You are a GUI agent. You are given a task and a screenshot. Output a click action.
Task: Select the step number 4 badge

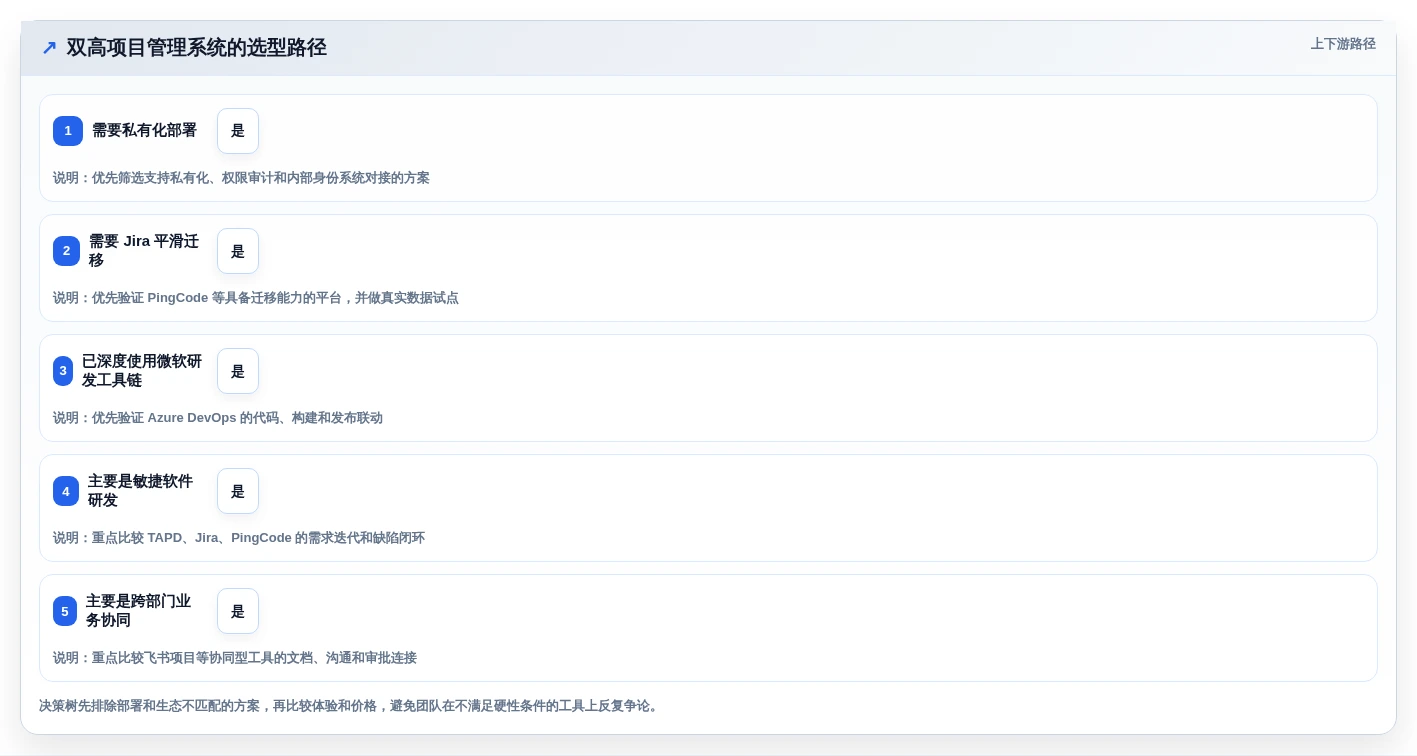click(x=66, y=491)
